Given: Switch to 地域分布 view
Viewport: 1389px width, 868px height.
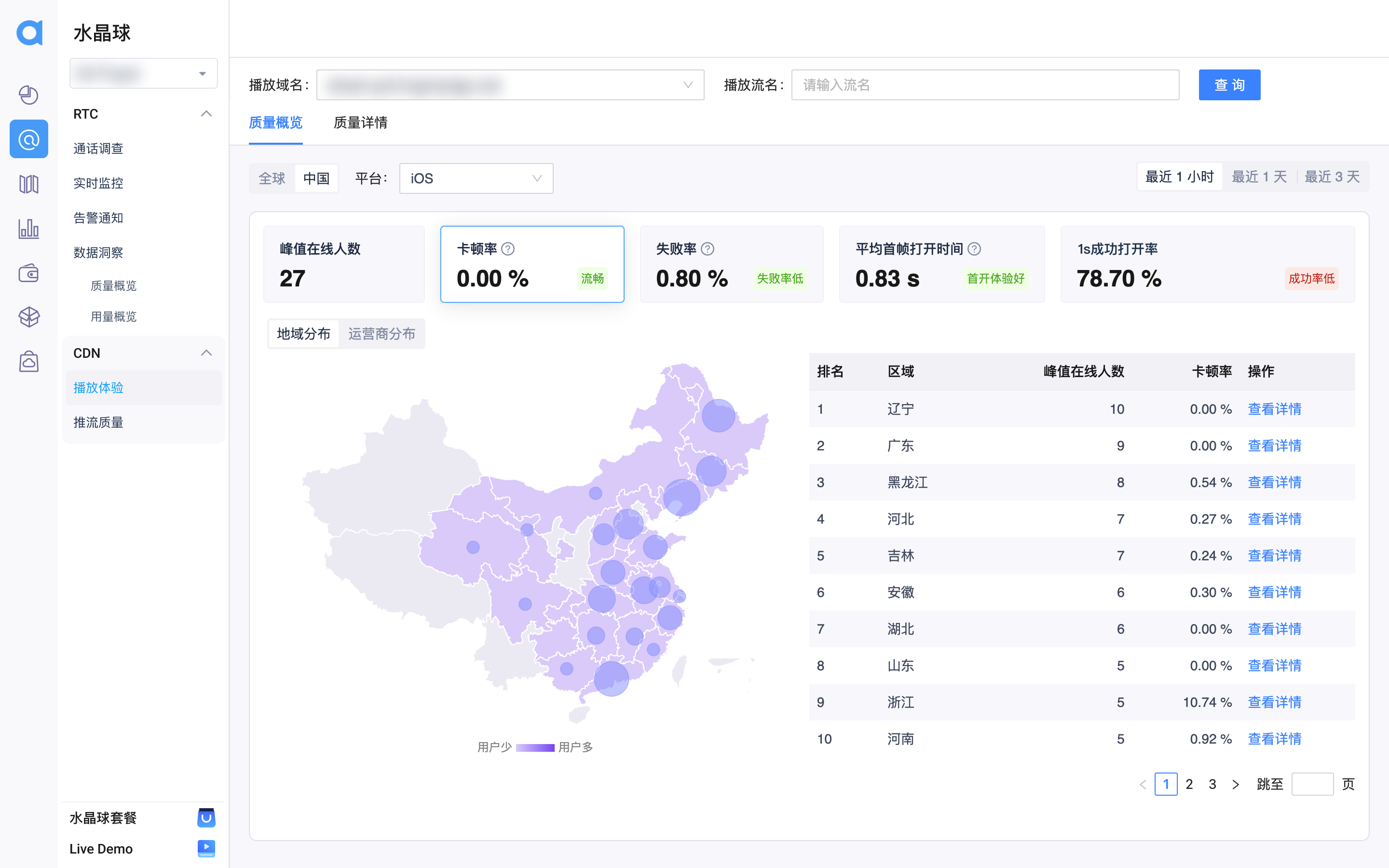Looking at the screenshot, I should coord(304,334).
